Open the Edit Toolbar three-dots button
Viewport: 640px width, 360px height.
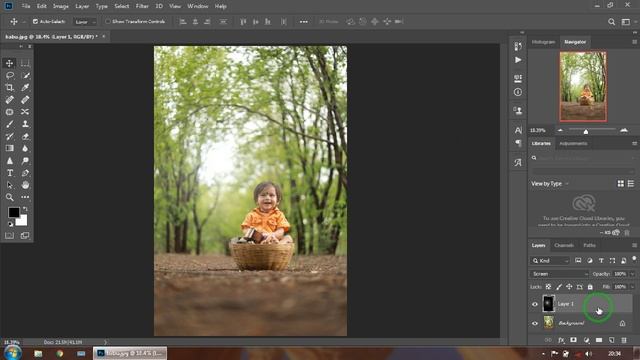point(25,197)
